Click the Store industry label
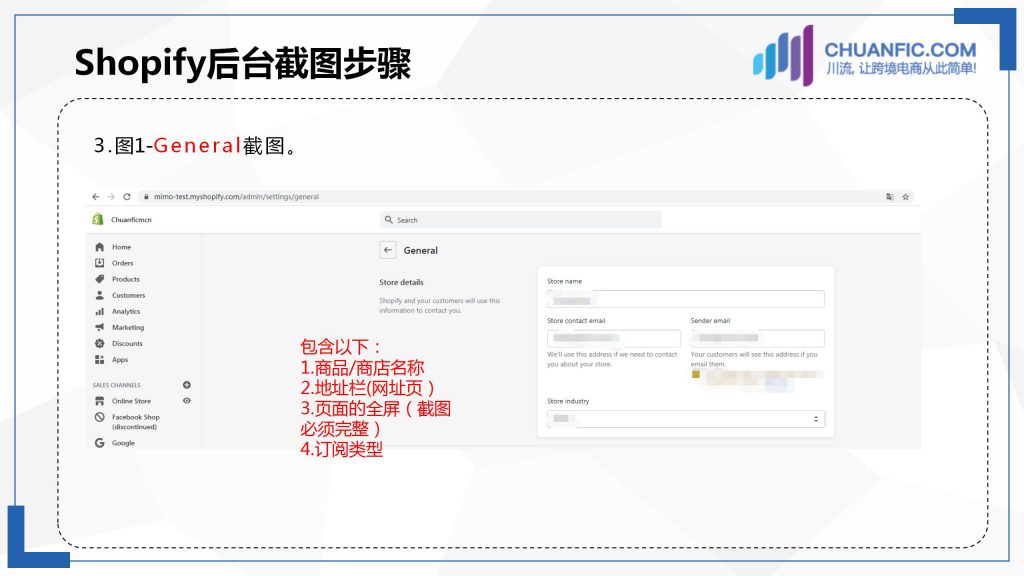 click(x=568, y=401)
